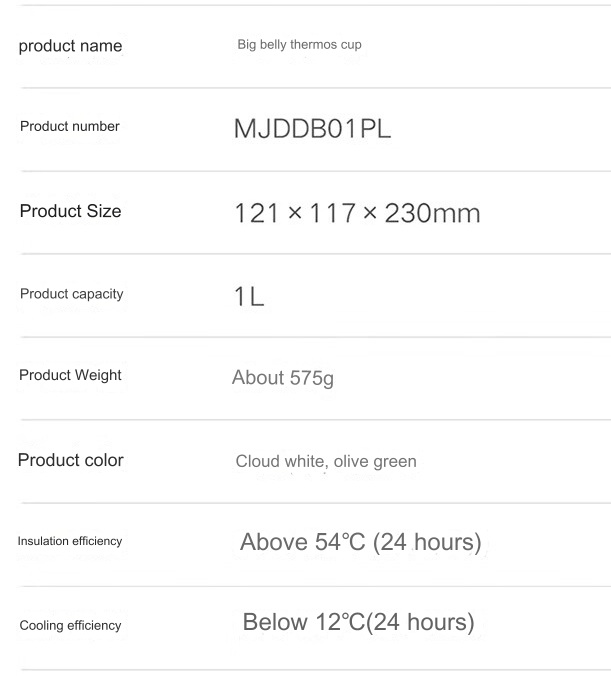
Task: Click the 'Product Size' label
Action: [68, 211]
